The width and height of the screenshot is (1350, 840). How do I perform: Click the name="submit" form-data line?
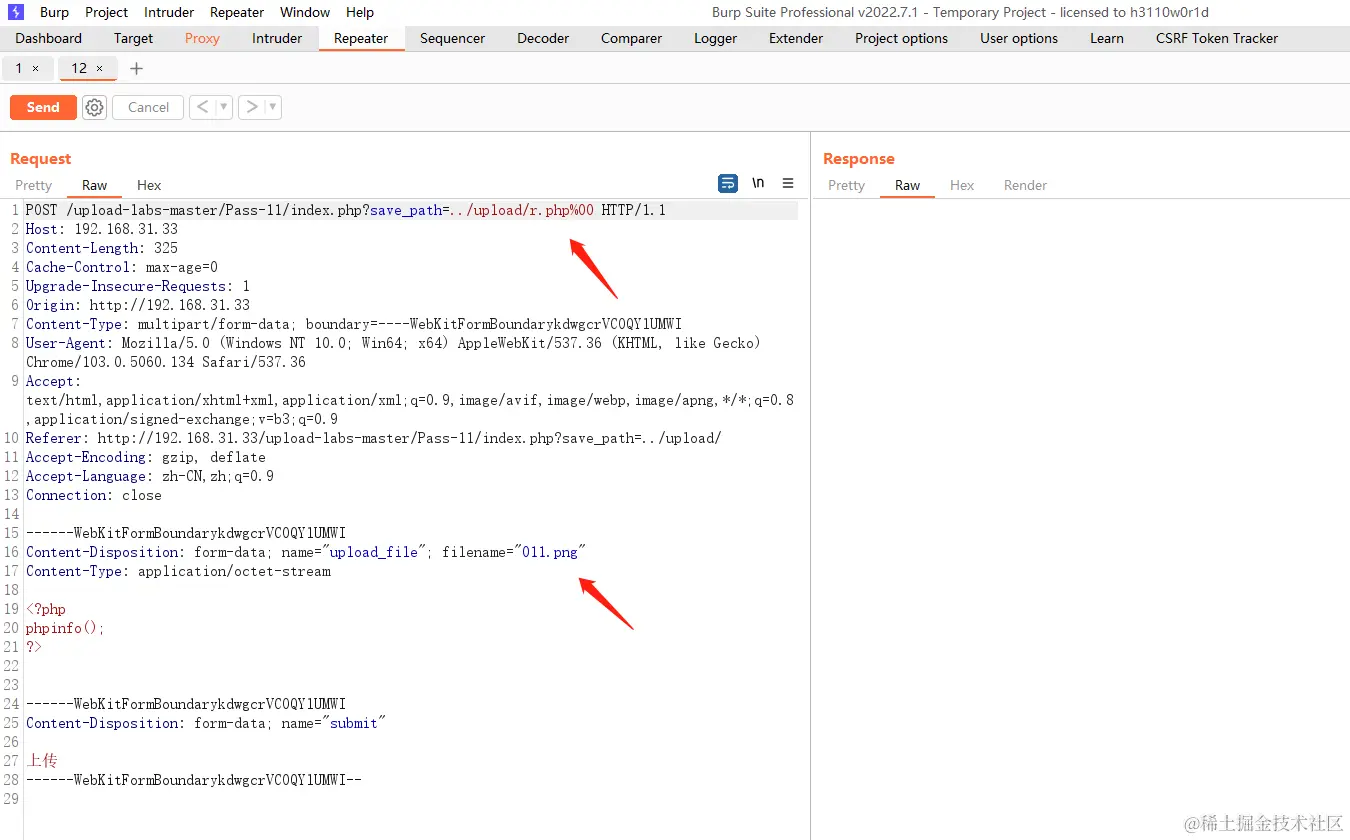click(206, 723)
